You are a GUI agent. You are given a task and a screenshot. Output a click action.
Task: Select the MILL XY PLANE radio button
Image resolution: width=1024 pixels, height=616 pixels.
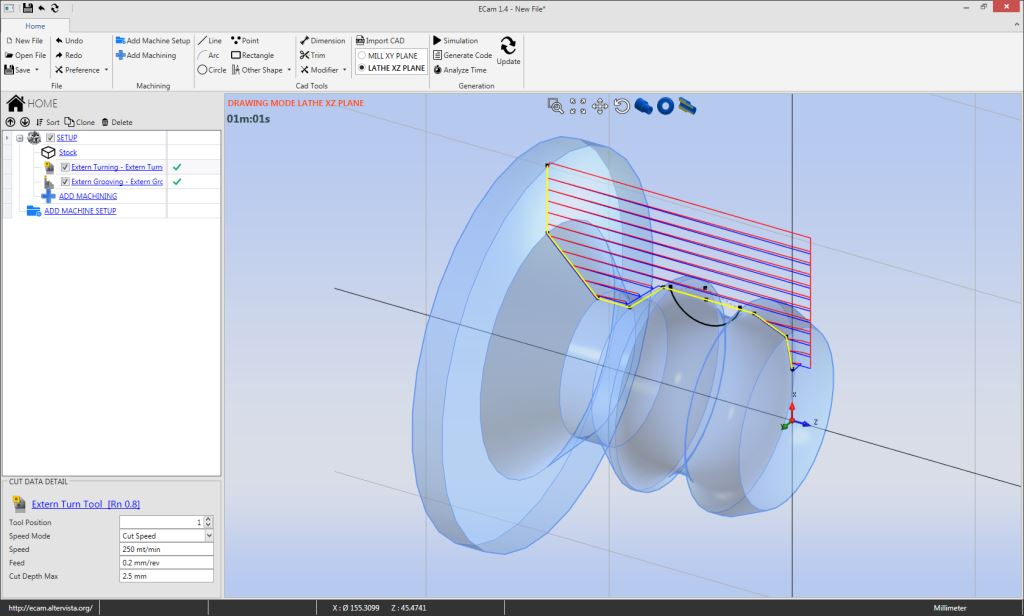click(x=362, y=56)
